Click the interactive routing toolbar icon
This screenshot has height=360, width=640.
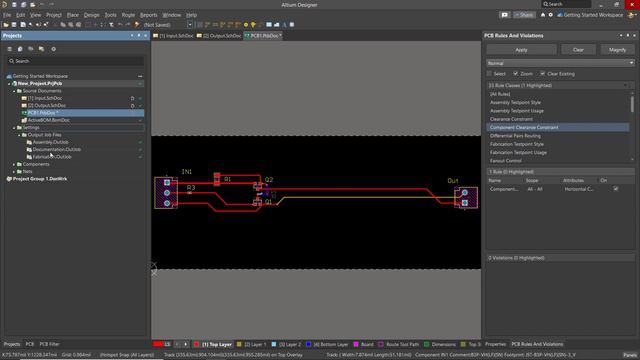(x=207, y=24)
